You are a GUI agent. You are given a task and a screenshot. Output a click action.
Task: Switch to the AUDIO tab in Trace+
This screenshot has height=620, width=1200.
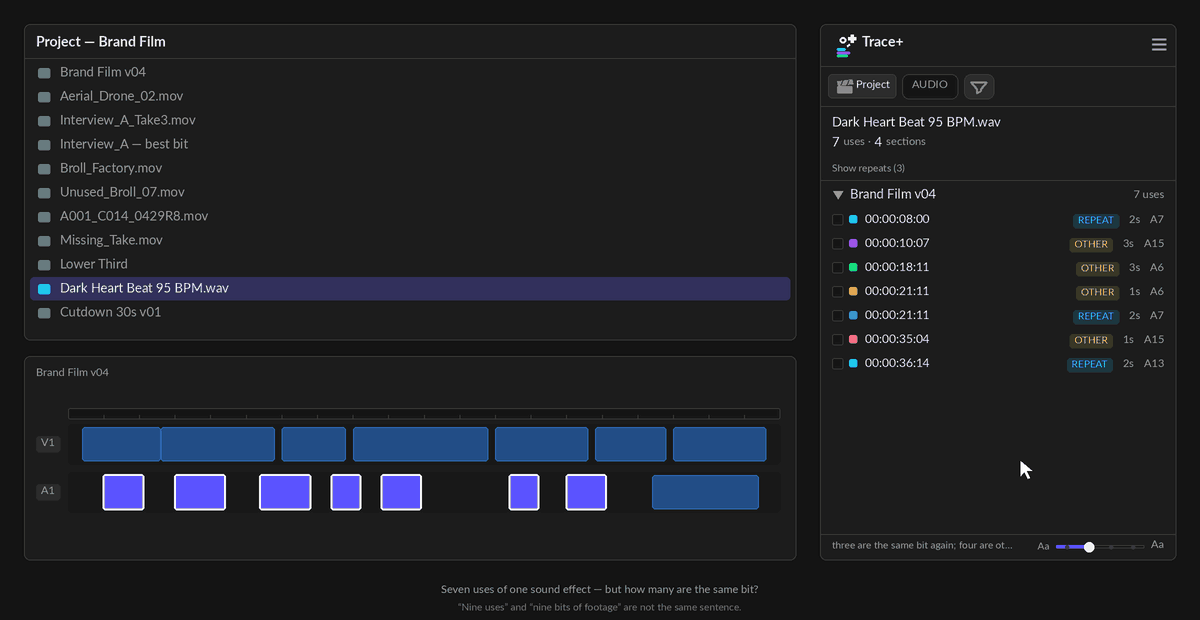point(930,86)
